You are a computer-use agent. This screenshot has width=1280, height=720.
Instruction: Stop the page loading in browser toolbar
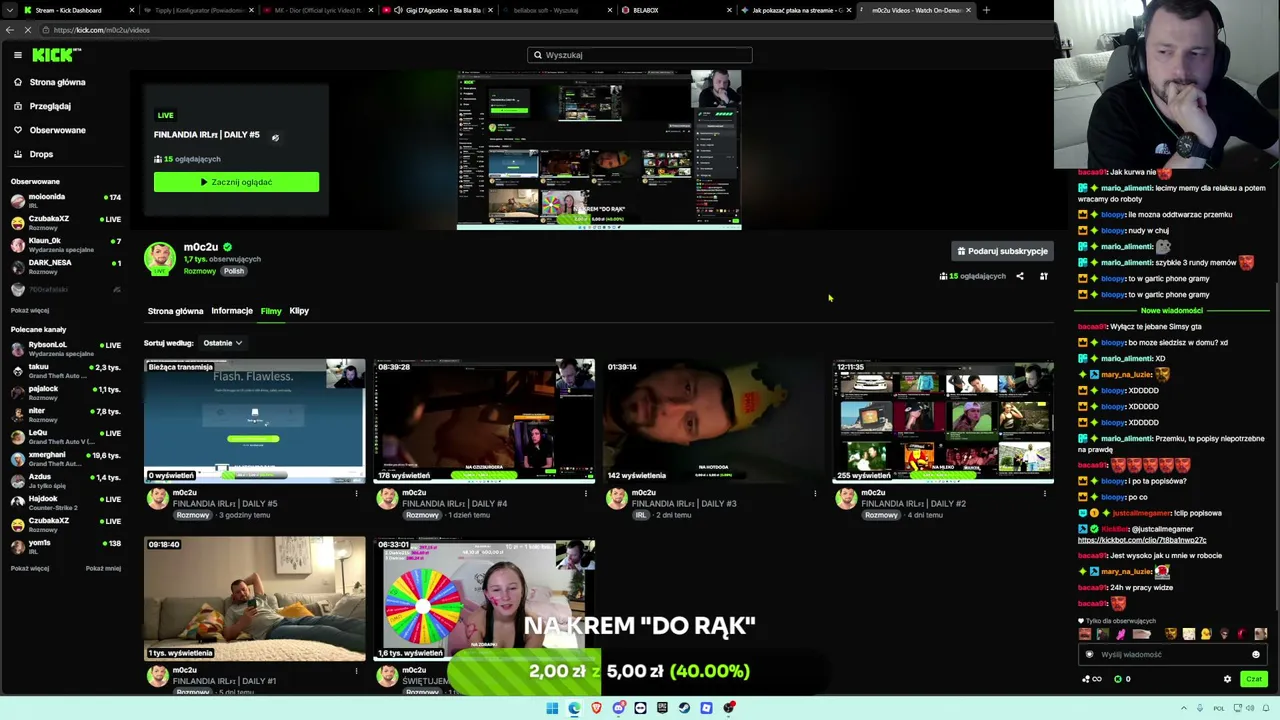(28, 30)
